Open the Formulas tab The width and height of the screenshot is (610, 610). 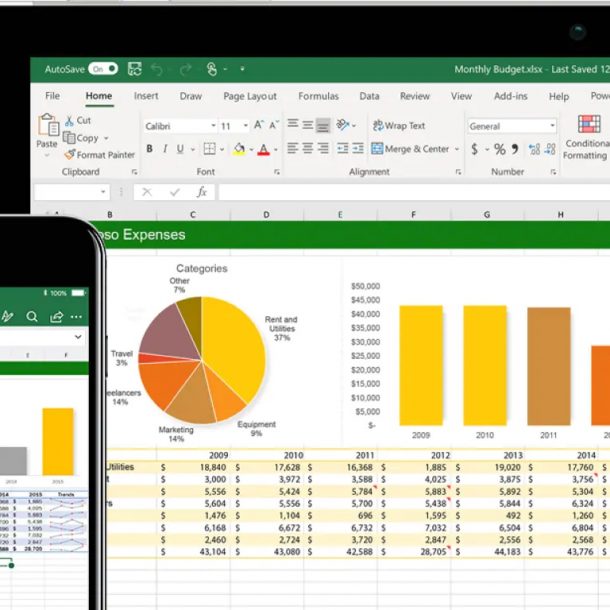pos(318,96)
